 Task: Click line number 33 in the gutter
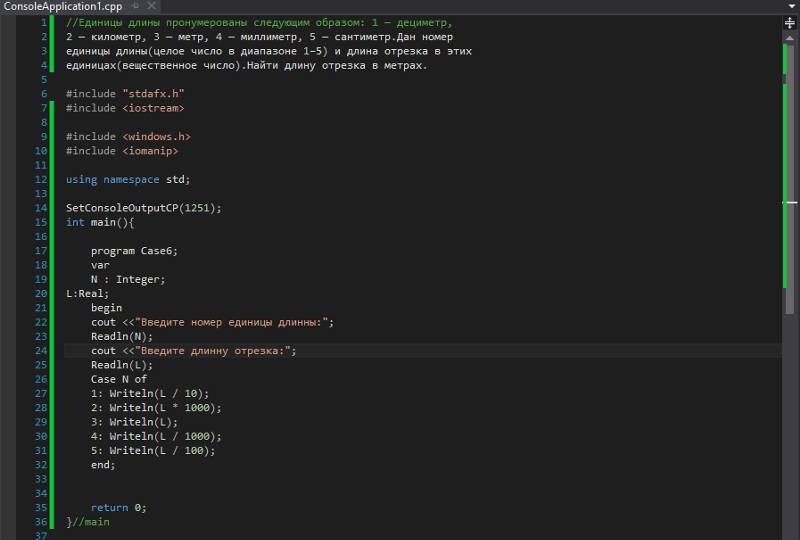coord(41,480)
